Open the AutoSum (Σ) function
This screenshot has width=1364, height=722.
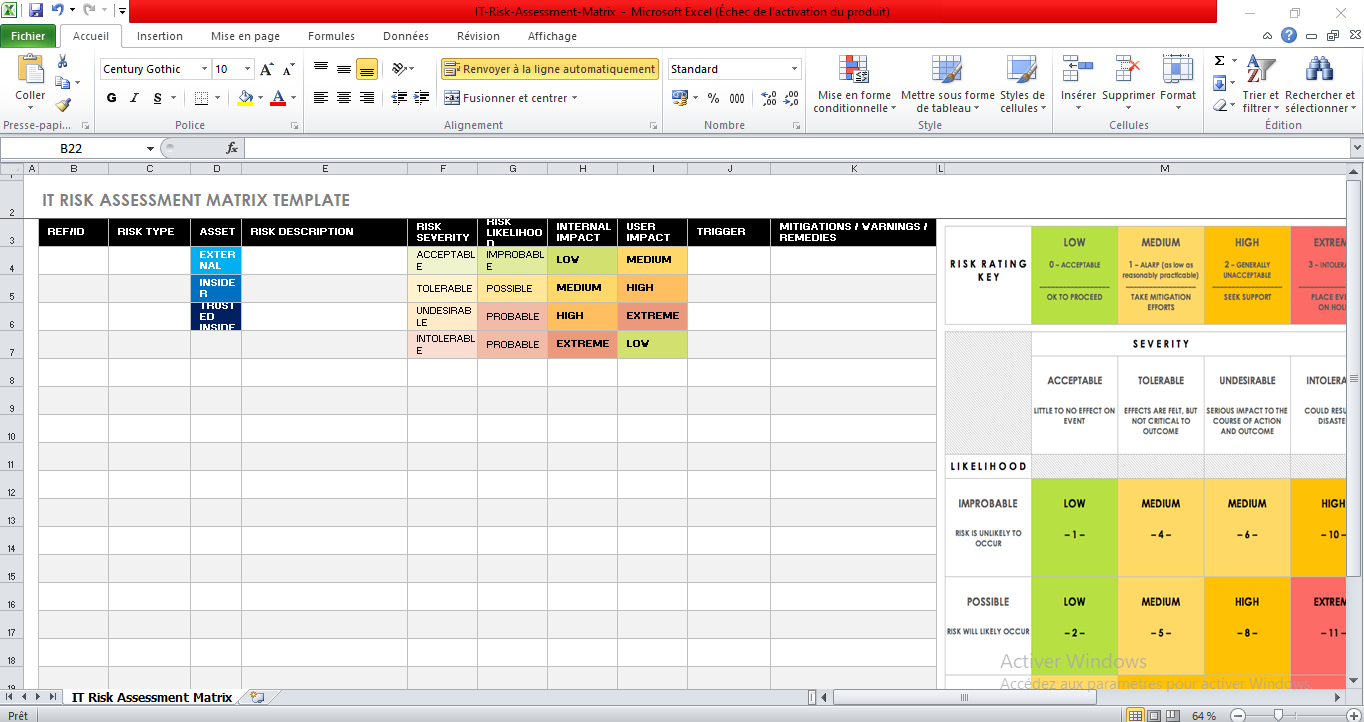coord(1218,60)
